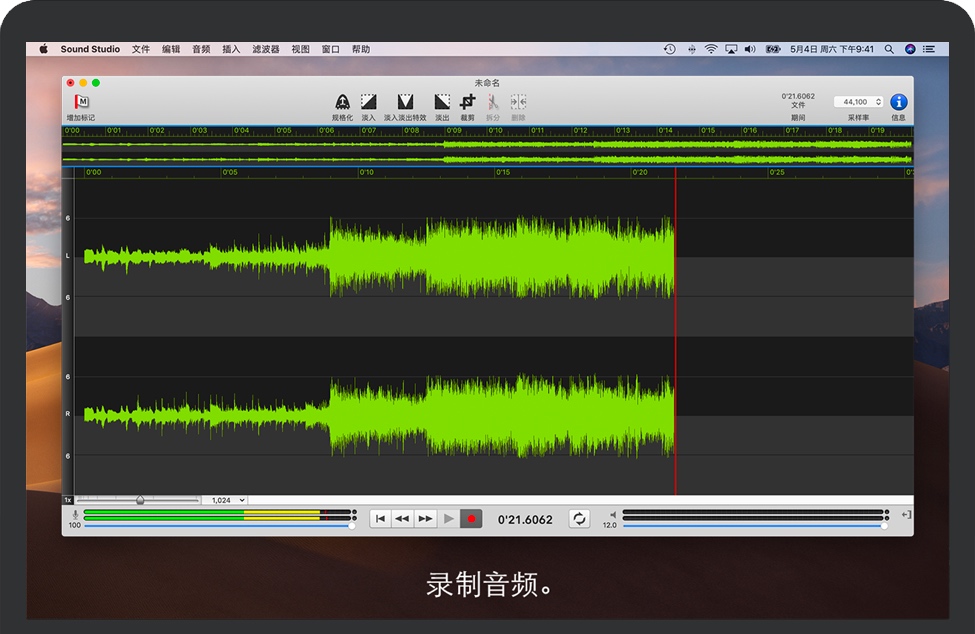Click the Add Marker (增加标记) icon
The width and height of the screenshot is (975, 634).
[81, 102]
